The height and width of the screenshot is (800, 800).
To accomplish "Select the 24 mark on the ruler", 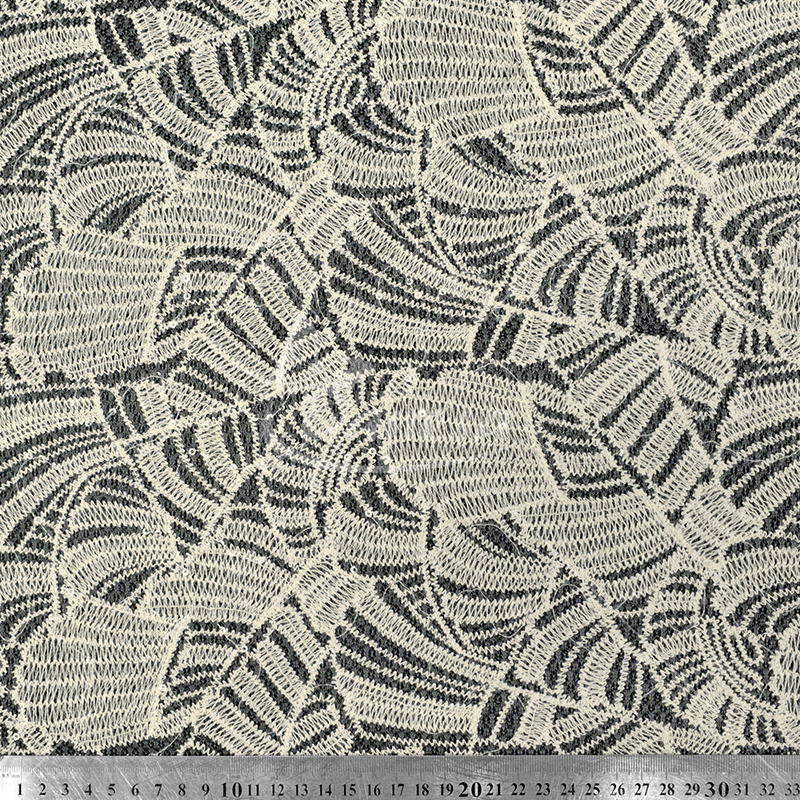I will tap(568, 788).
